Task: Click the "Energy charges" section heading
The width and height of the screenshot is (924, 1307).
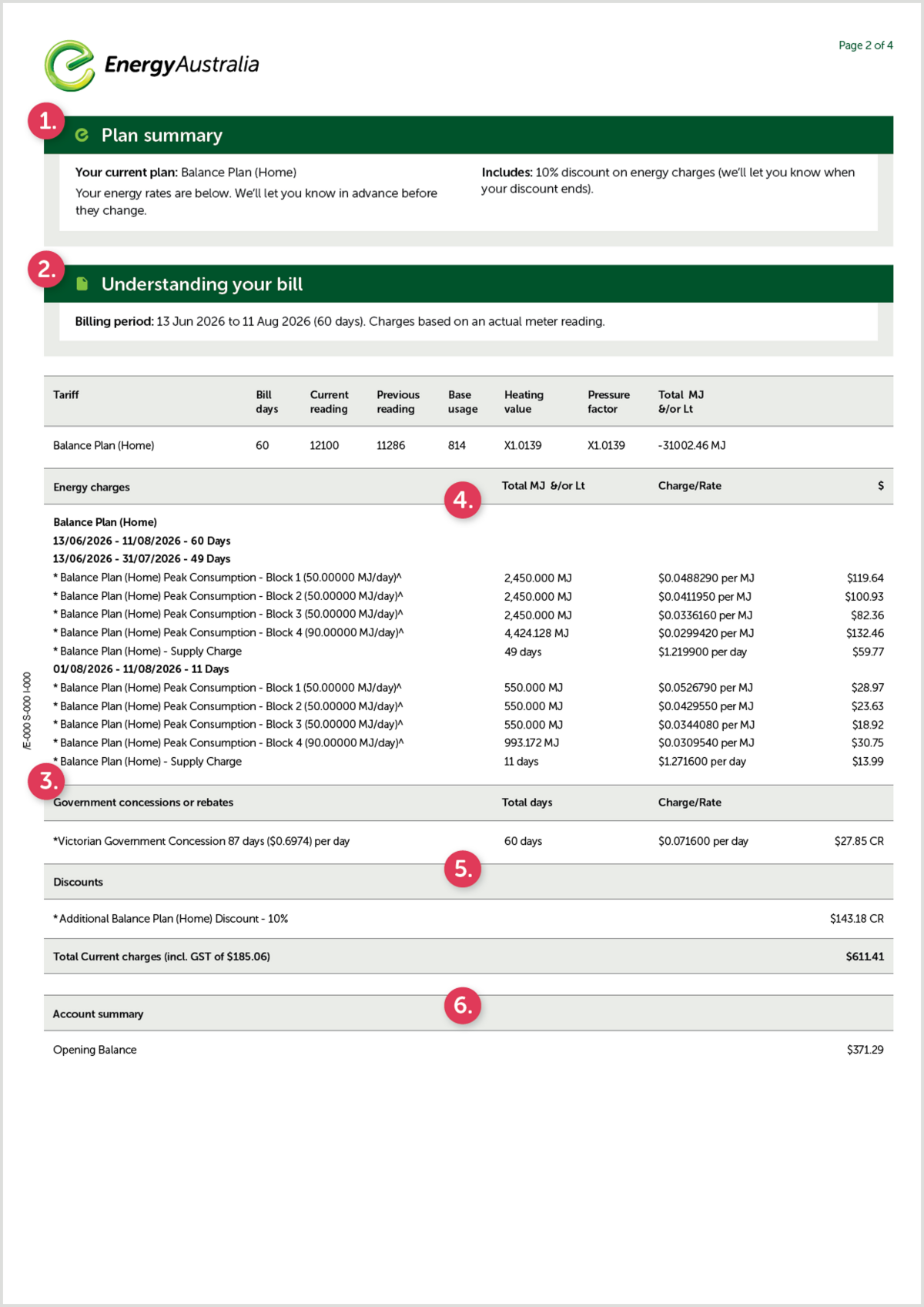Action: [x=92, y=487]
